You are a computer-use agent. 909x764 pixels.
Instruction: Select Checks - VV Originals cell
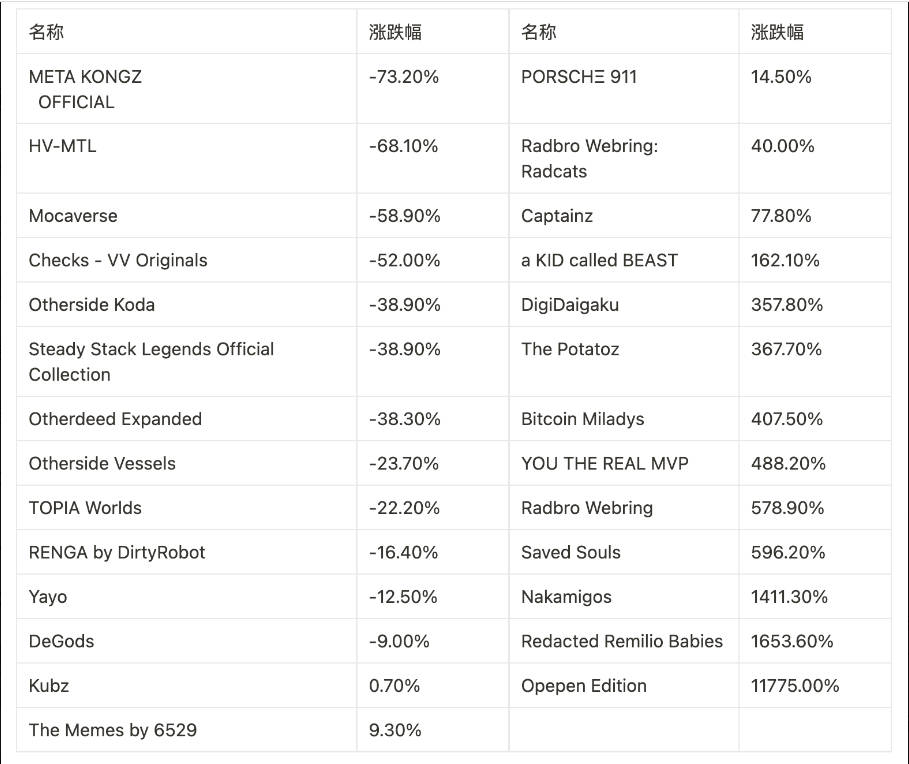118,260
